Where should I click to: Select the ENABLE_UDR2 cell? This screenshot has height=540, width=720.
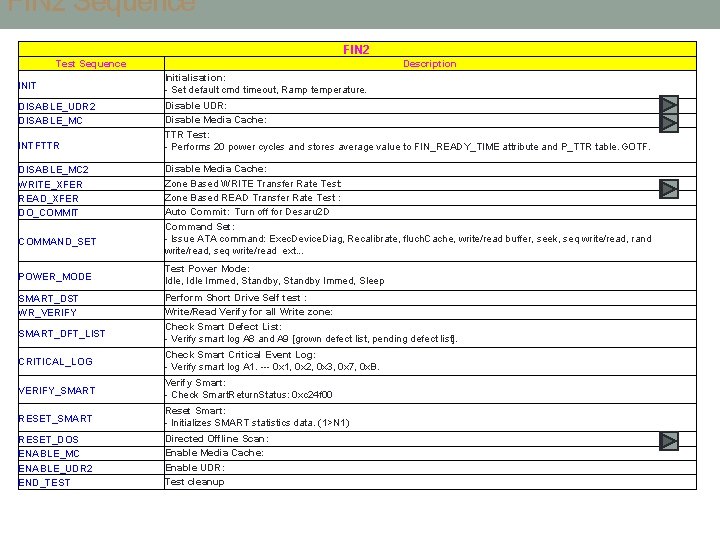click(x=91, y=468)
